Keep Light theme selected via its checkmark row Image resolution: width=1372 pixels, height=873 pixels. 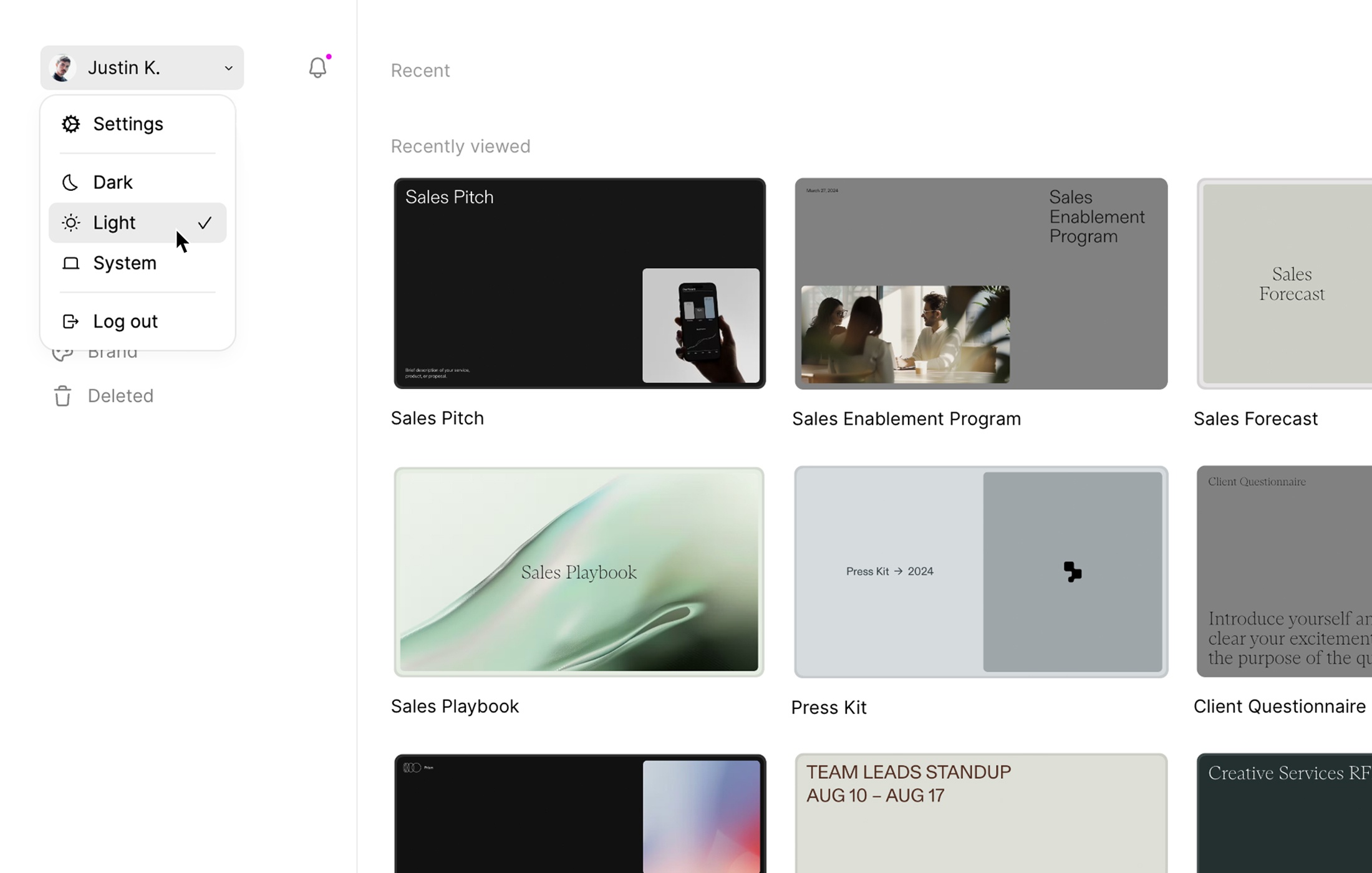point(204,223)
